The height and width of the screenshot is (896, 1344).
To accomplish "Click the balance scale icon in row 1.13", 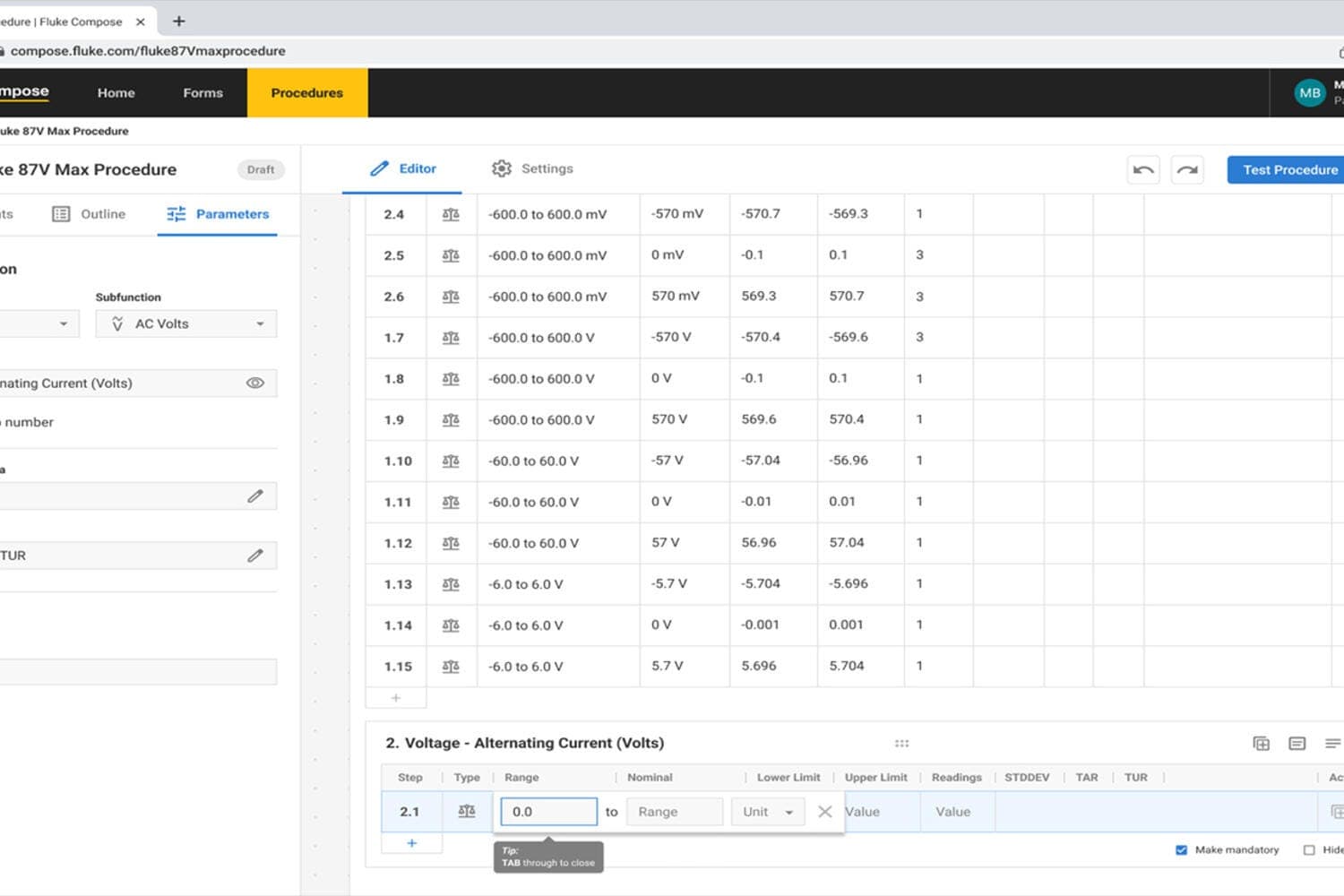I will click(x=451, y=584).
